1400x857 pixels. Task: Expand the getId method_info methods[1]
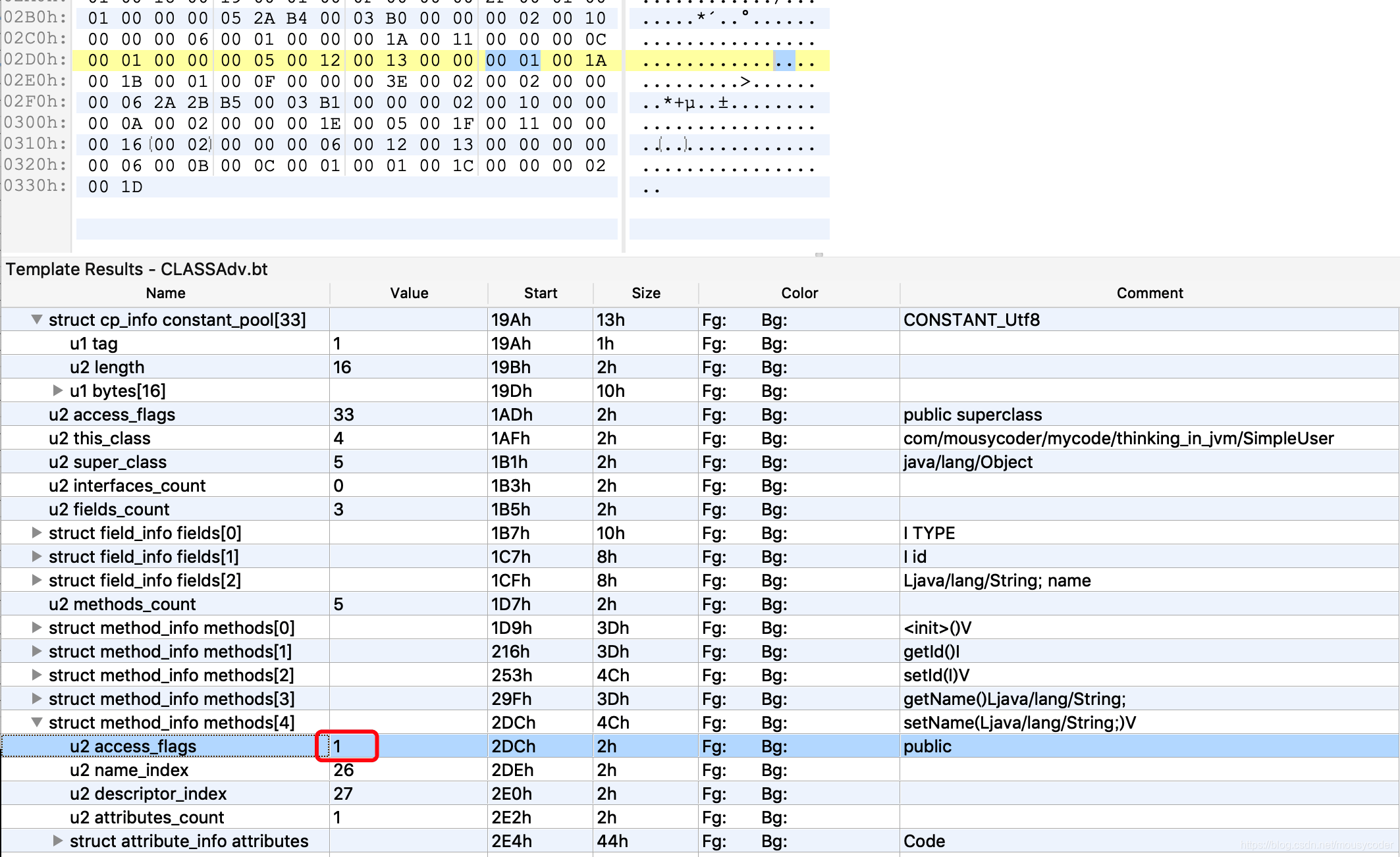click(x=37, y=652)
